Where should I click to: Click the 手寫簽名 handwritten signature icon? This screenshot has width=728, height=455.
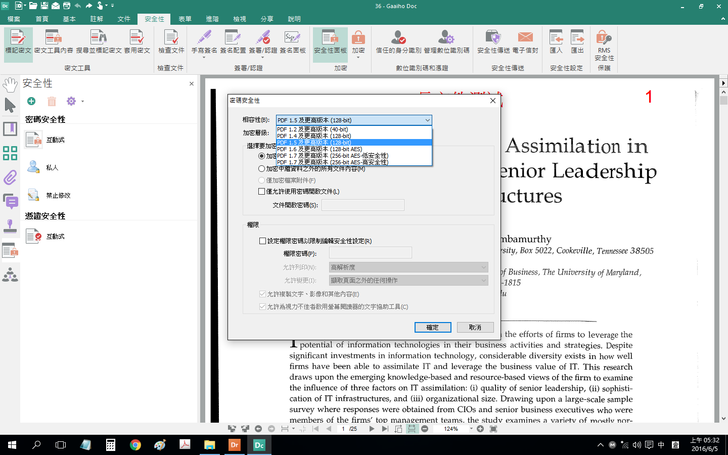(203, 40)
